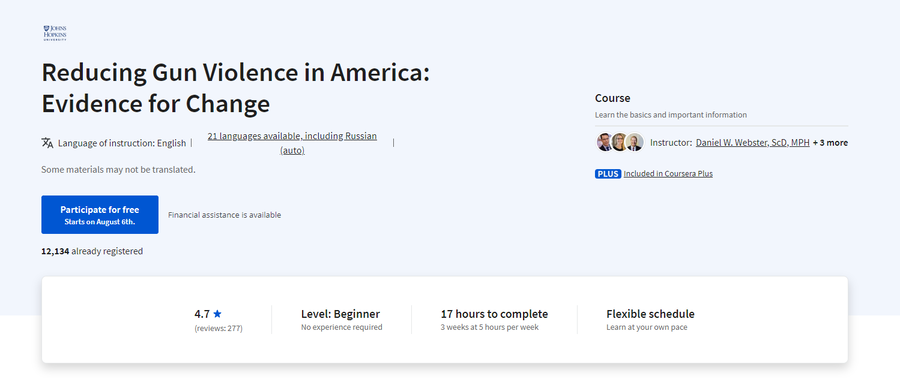900x382 pixels.
Task: Click the +3 more instructors text
Action: (830, 143)
